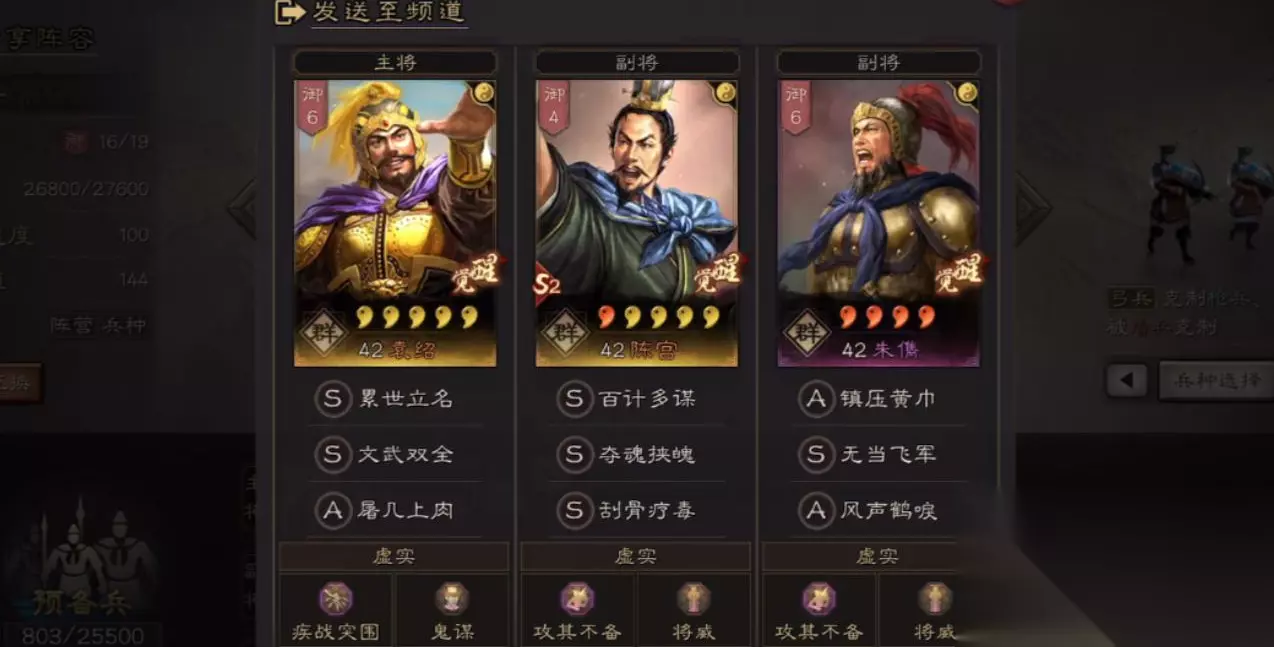1274x647 pixels.
Task: Open the 兵种选择 selector button
Action: click(x=1215, y=380)
